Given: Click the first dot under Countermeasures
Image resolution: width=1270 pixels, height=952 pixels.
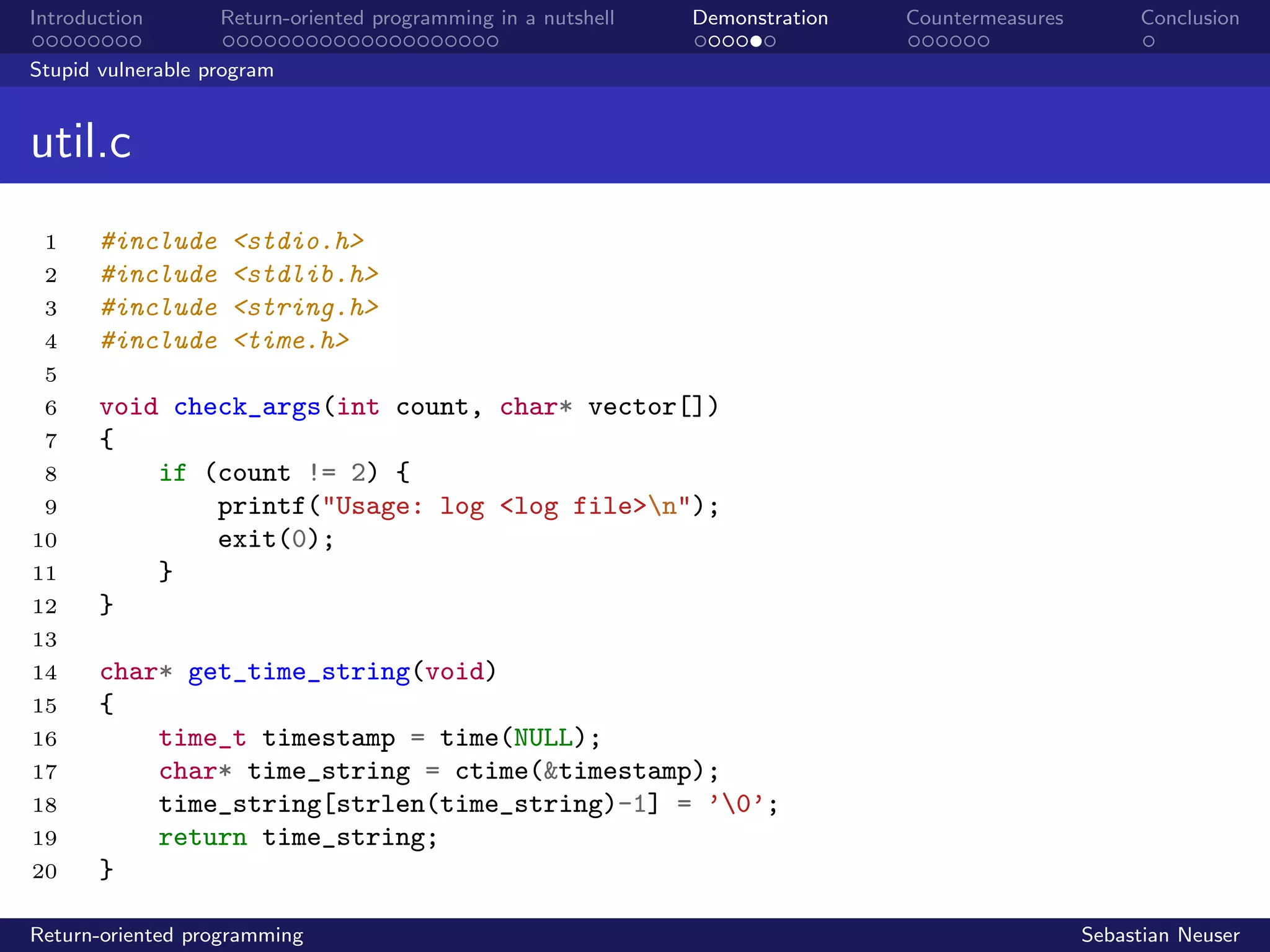Looking at the screenshot, I should click(x=914, y=42).
